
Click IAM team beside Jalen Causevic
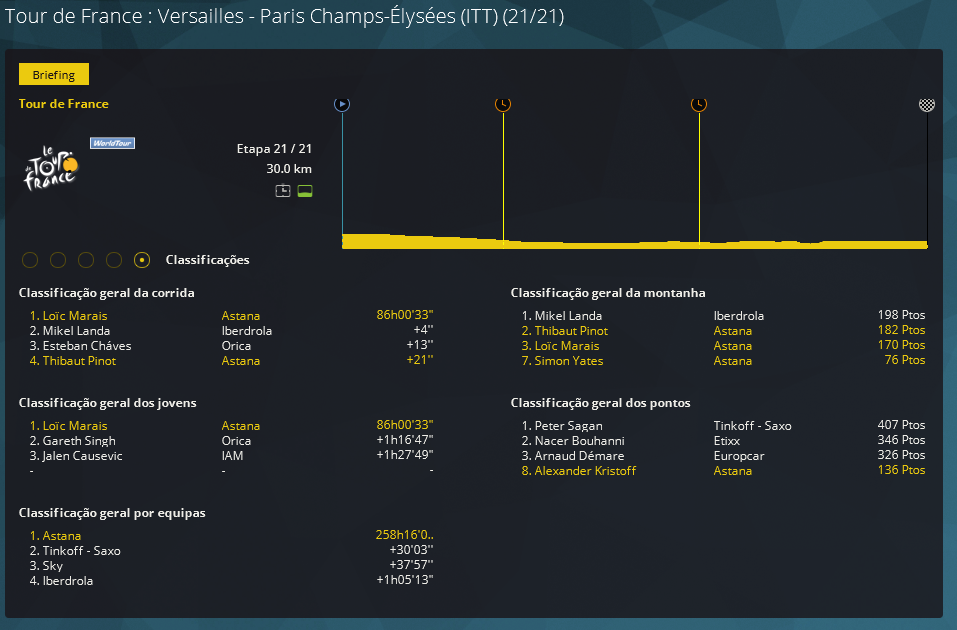232,456
